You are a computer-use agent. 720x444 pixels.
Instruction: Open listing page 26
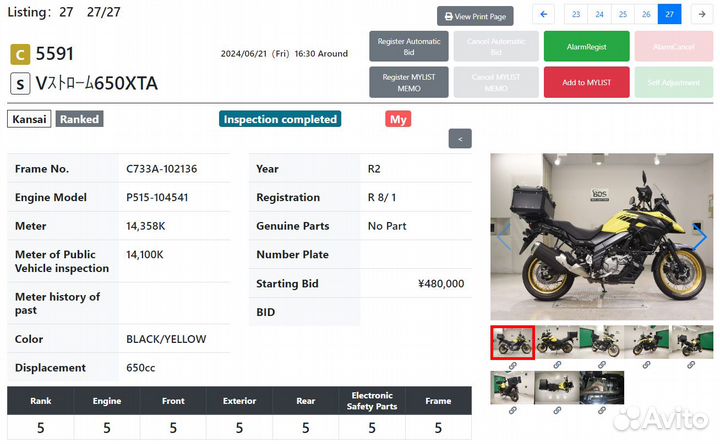[x=646, y=14]
